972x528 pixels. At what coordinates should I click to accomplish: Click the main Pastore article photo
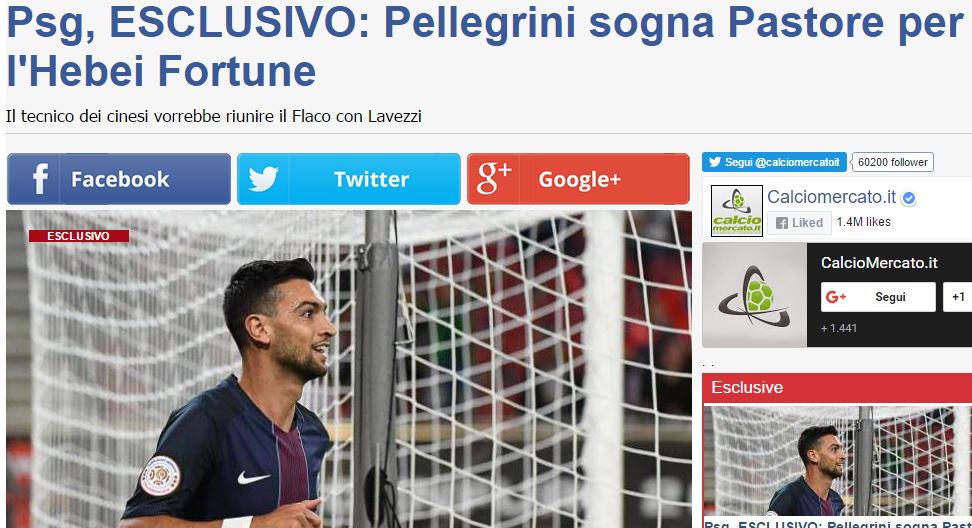pyautogui.click(x=349, y=369)
